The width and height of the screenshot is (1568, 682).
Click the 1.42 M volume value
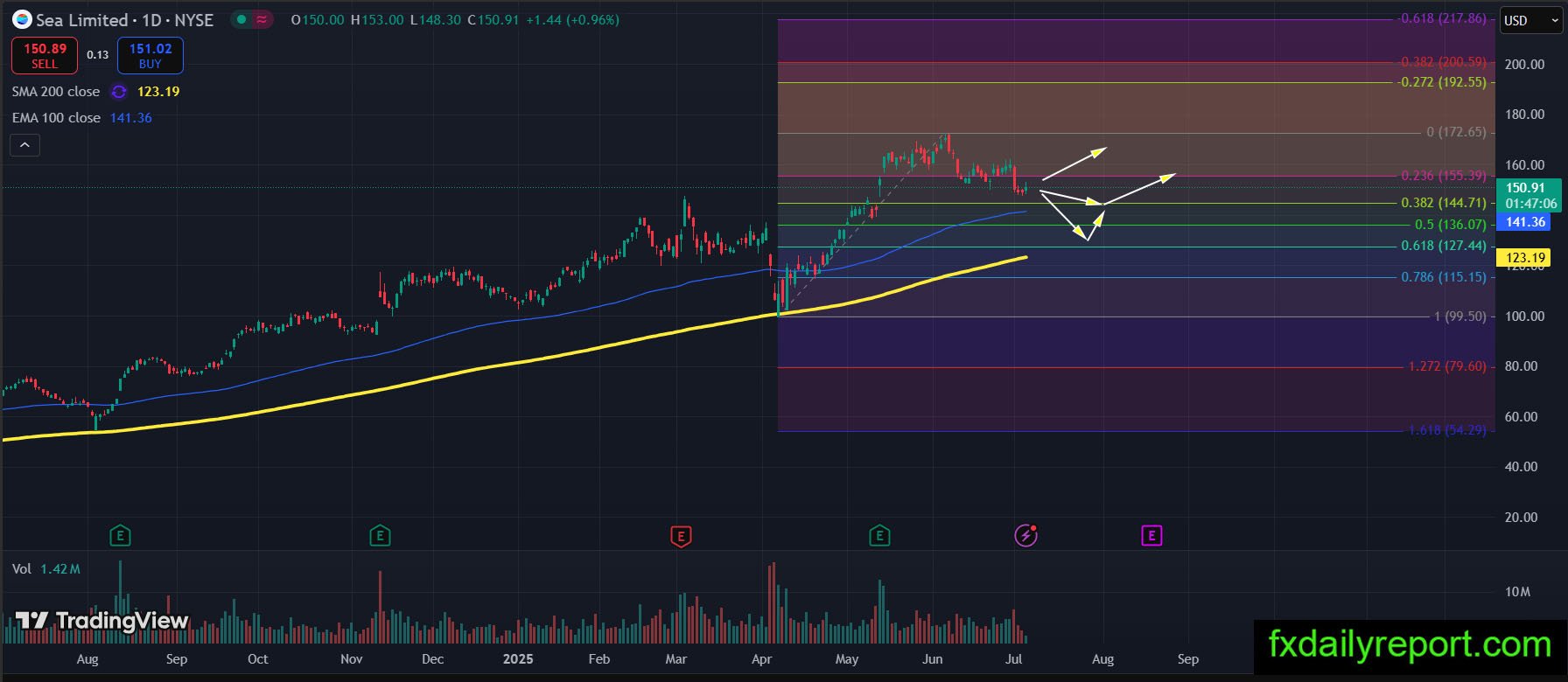[x=60, y=569]
